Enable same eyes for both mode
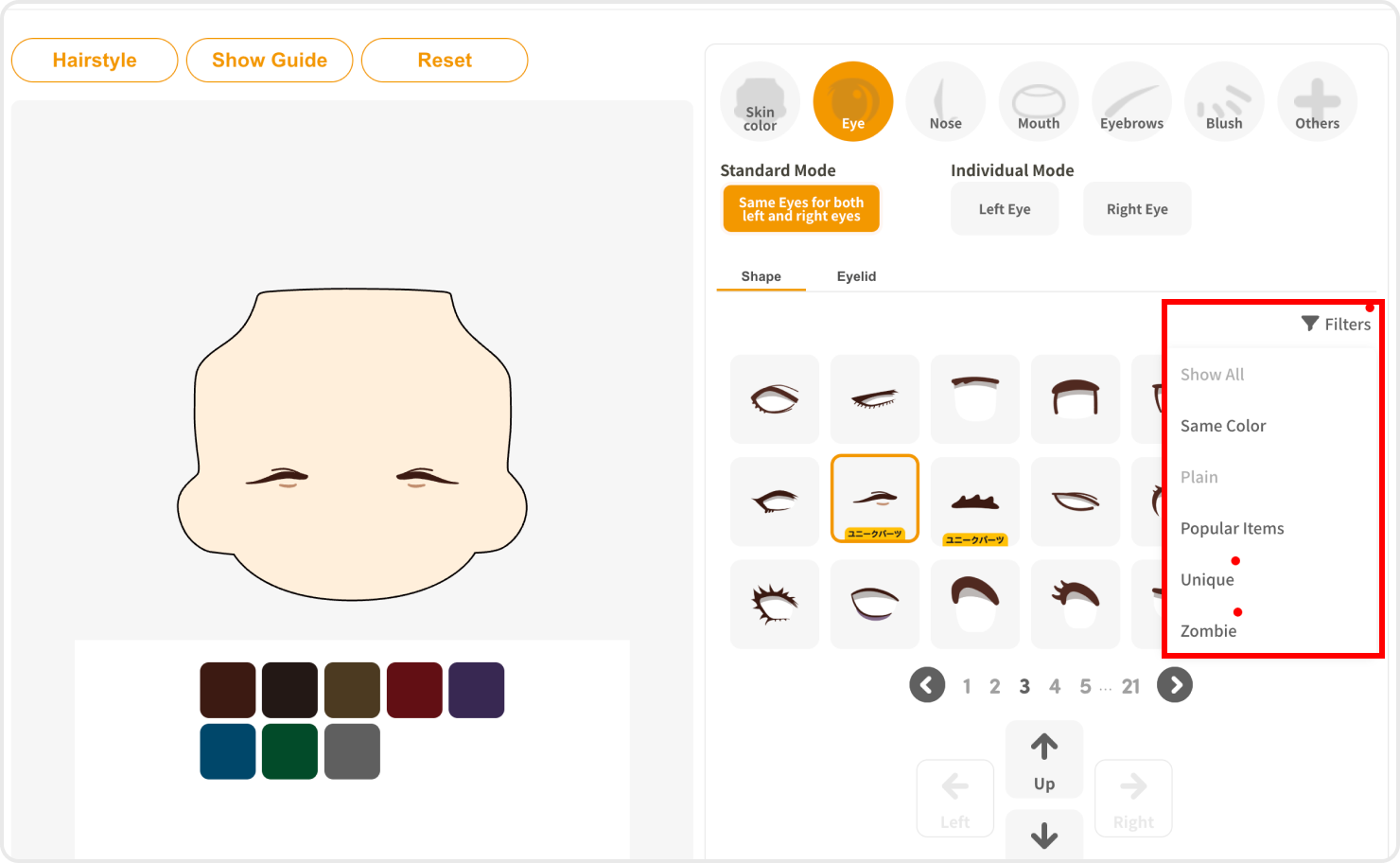The width and height of the screenshot is (1400, 863). point(801,209)
